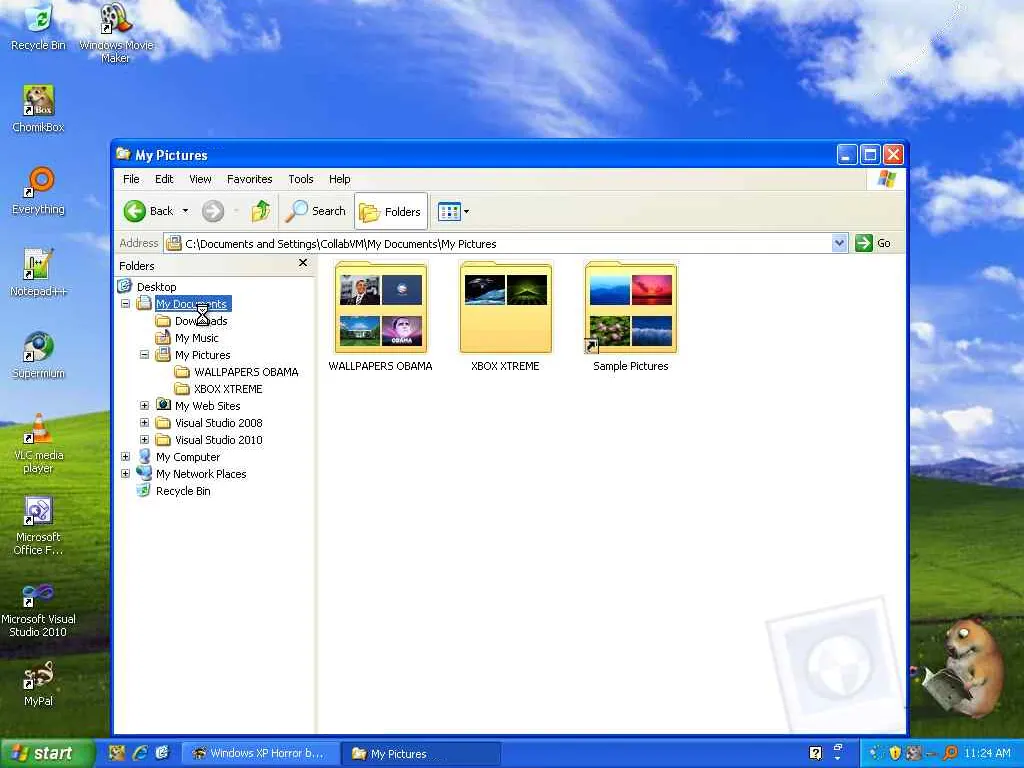The width and height of the screenshot is (1024, 768).
Task: Click the Everything search tray icon
Action: 951,753
